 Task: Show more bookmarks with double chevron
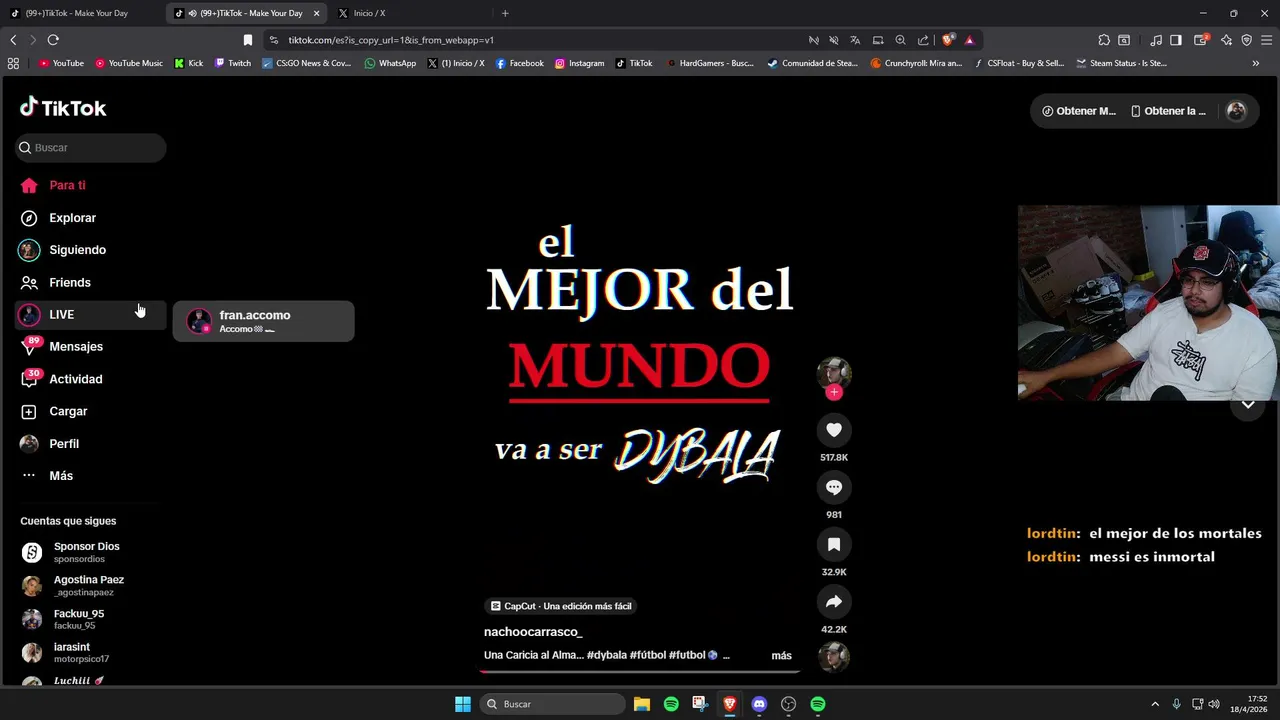[1255, 63]
